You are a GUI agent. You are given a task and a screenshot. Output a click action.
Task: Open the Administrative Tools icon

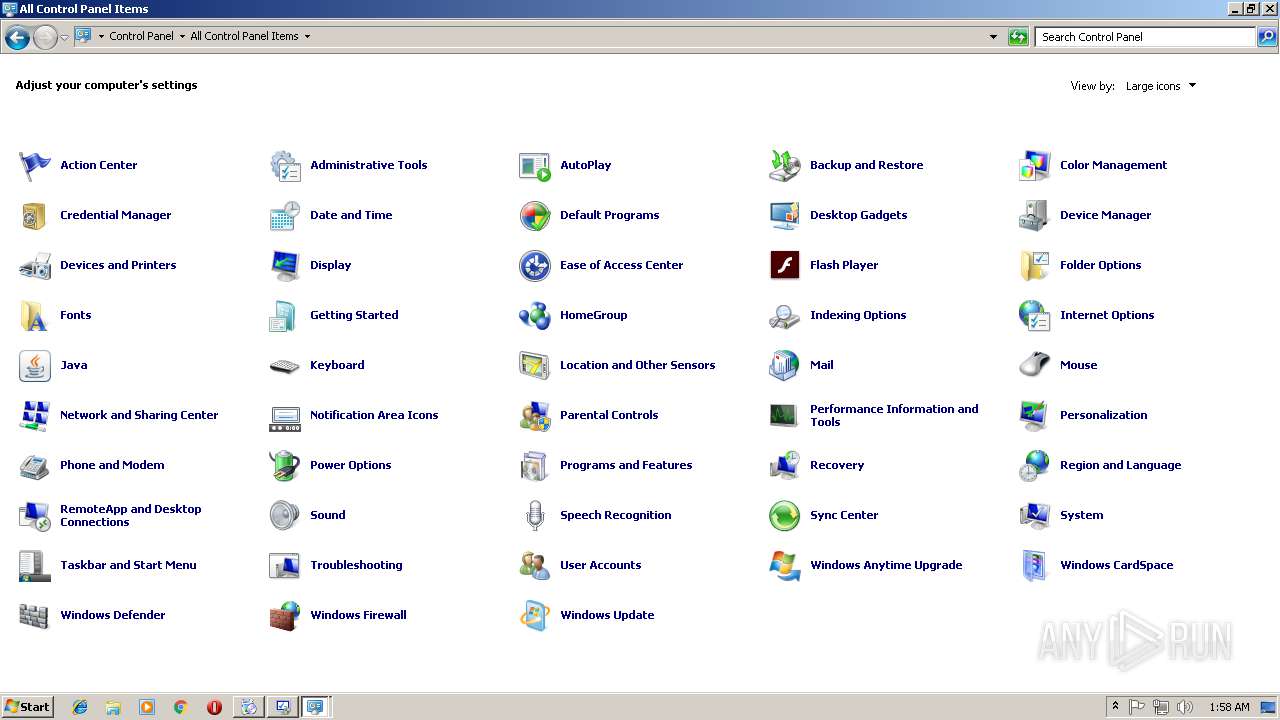[x=285, y=166]
